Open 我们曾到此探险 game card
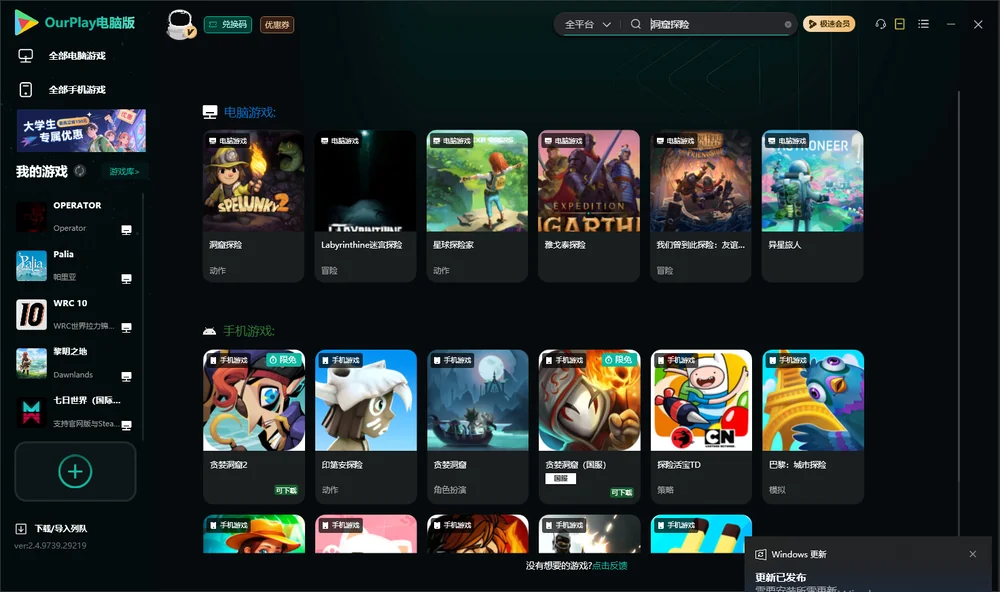This screenshot has width=1000, height=592. (701, 206)
